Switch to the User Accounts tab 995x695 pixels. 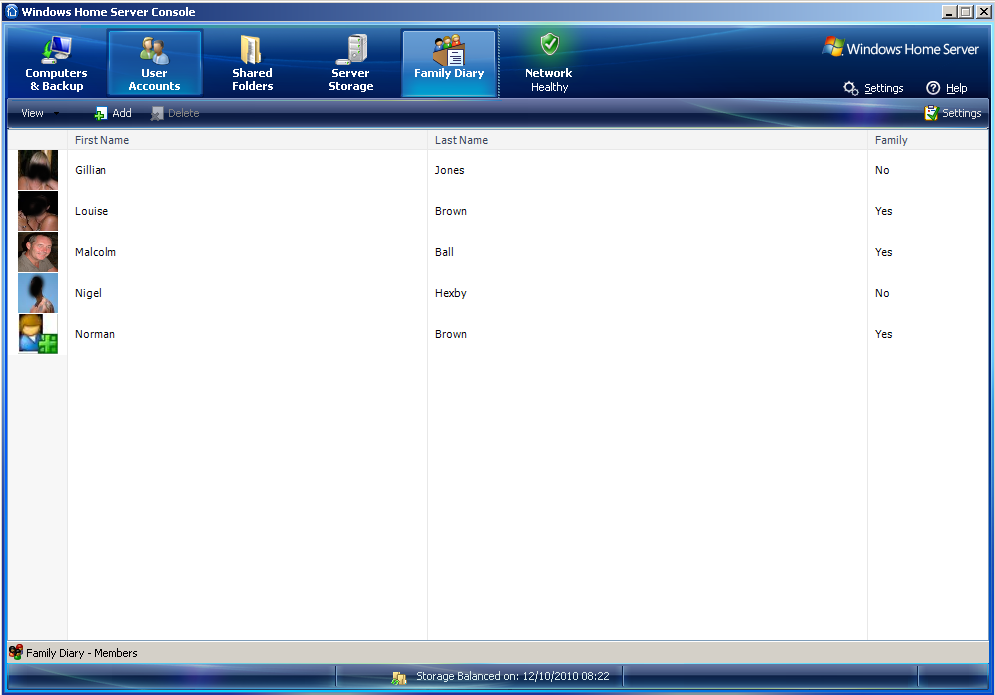155,63
